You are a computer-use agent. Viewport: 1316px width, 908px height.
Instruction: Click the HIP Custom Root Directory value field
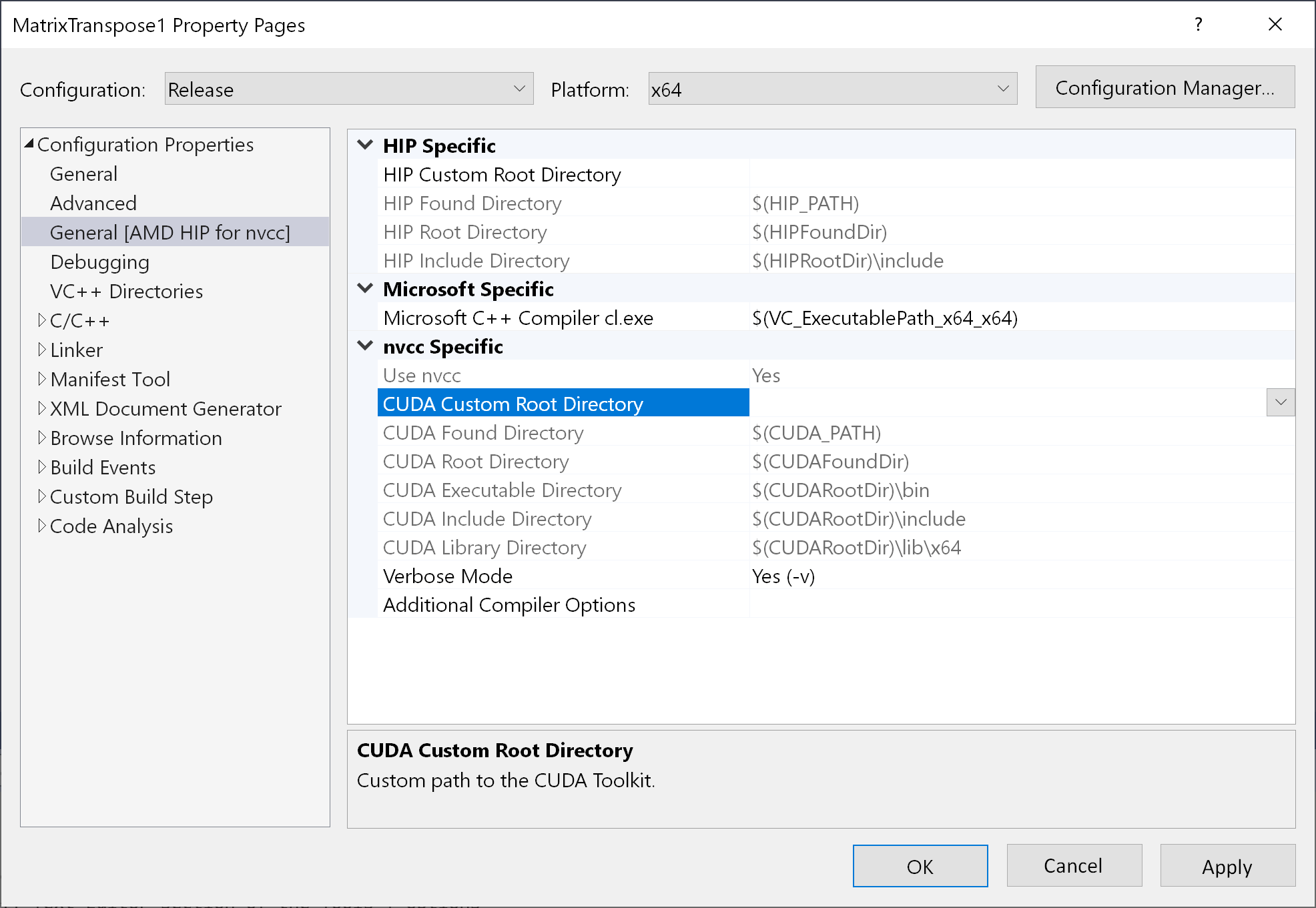pyautogui.click(x=1021, y=175)
